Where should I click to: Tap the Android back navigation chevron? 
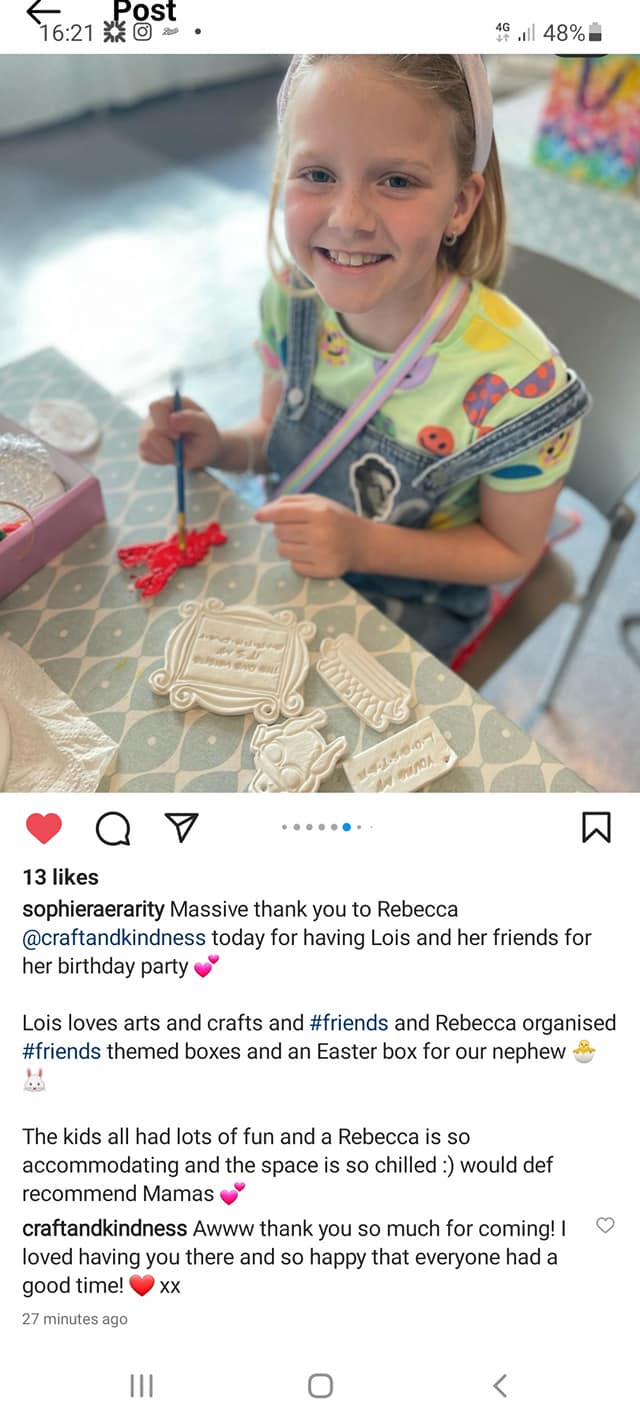pos(500,1385)
